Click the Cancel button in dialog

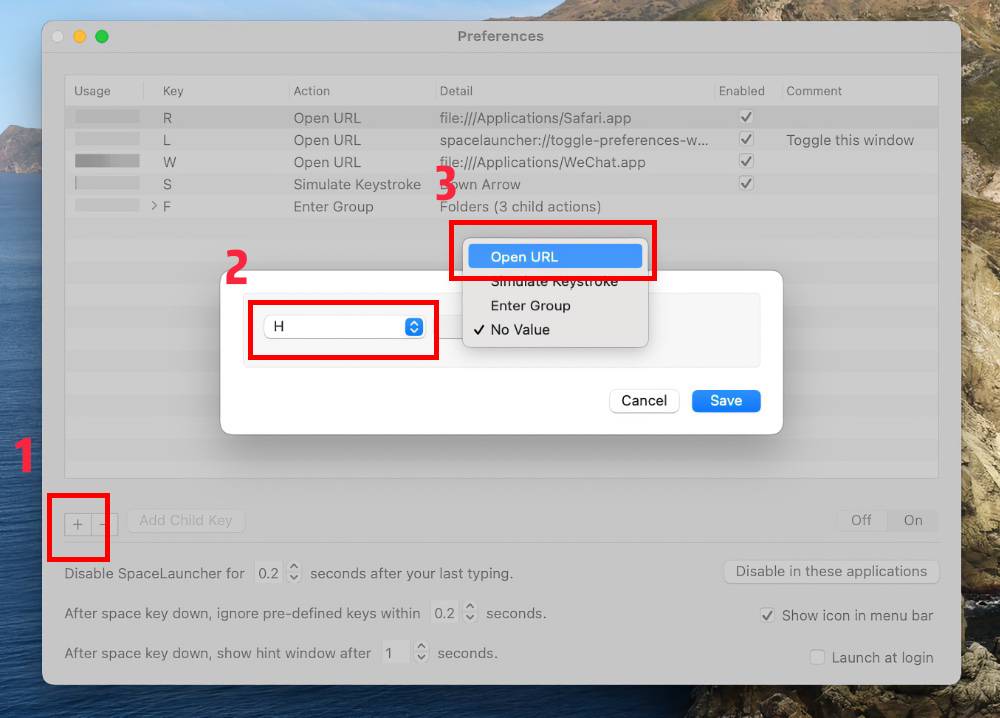coord(644,401)
